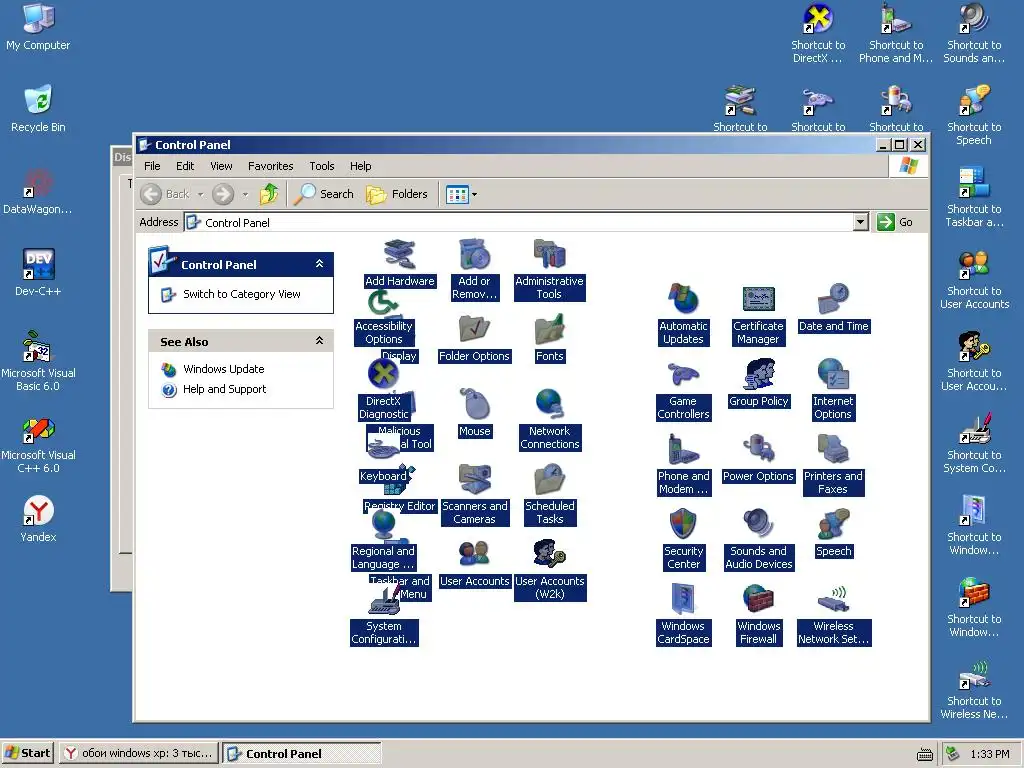Open Accessibility Options icon

383,302
